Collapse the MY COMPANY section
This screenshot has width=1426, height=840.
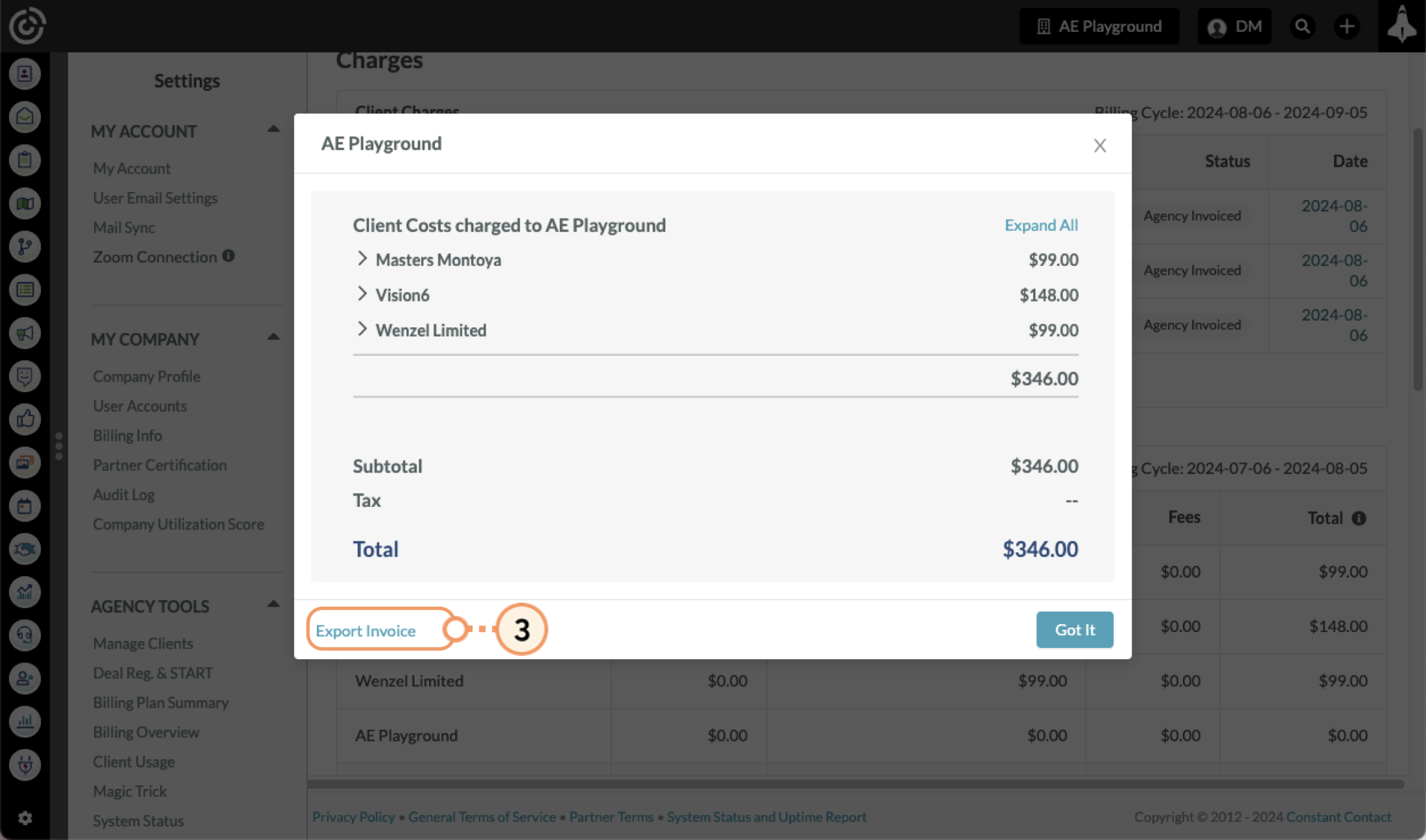(274, 338)
